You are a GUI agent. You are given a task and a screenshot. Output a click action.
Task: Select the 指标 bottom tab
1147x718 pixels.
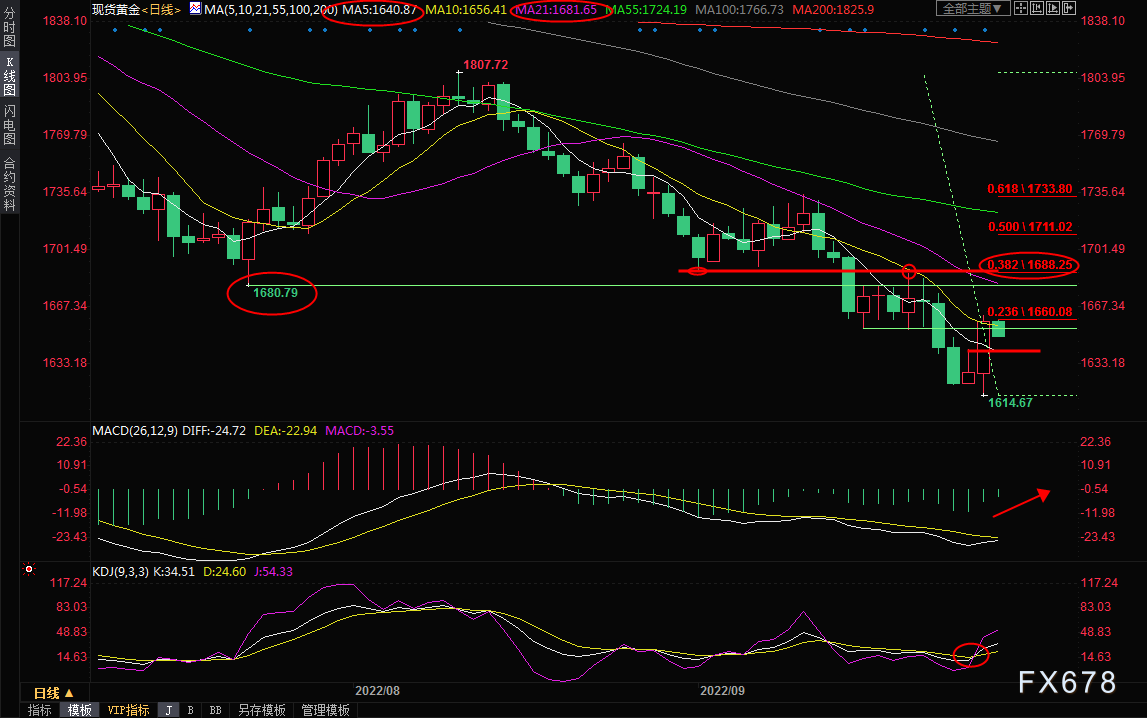tap(40, 710)
